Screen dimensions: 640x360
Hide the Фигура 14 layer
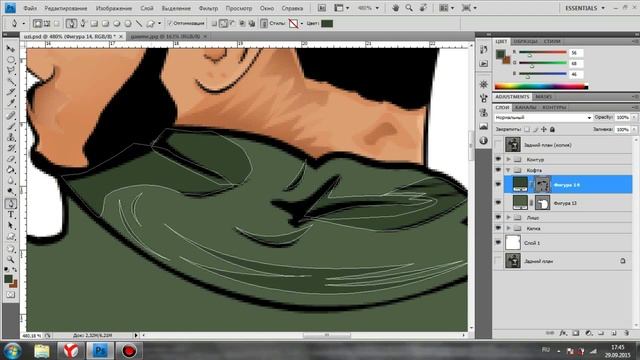pos(498,184)
